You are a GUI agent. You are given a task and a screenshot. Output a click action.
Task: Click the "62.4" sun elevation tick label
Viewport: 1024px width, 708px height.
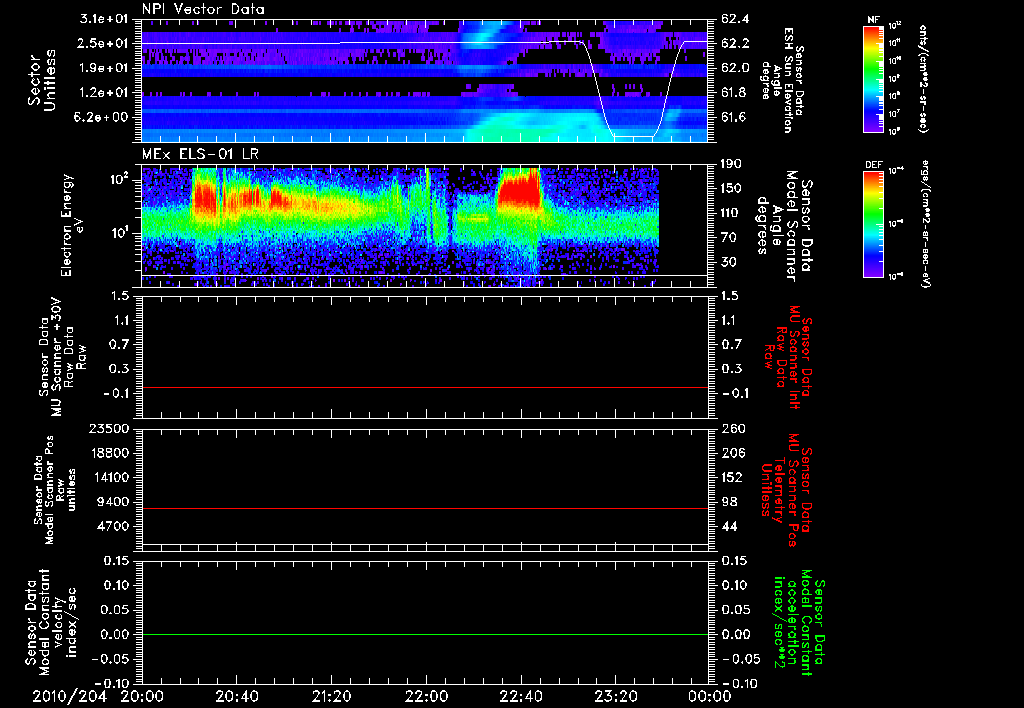[x=735, y=19]
